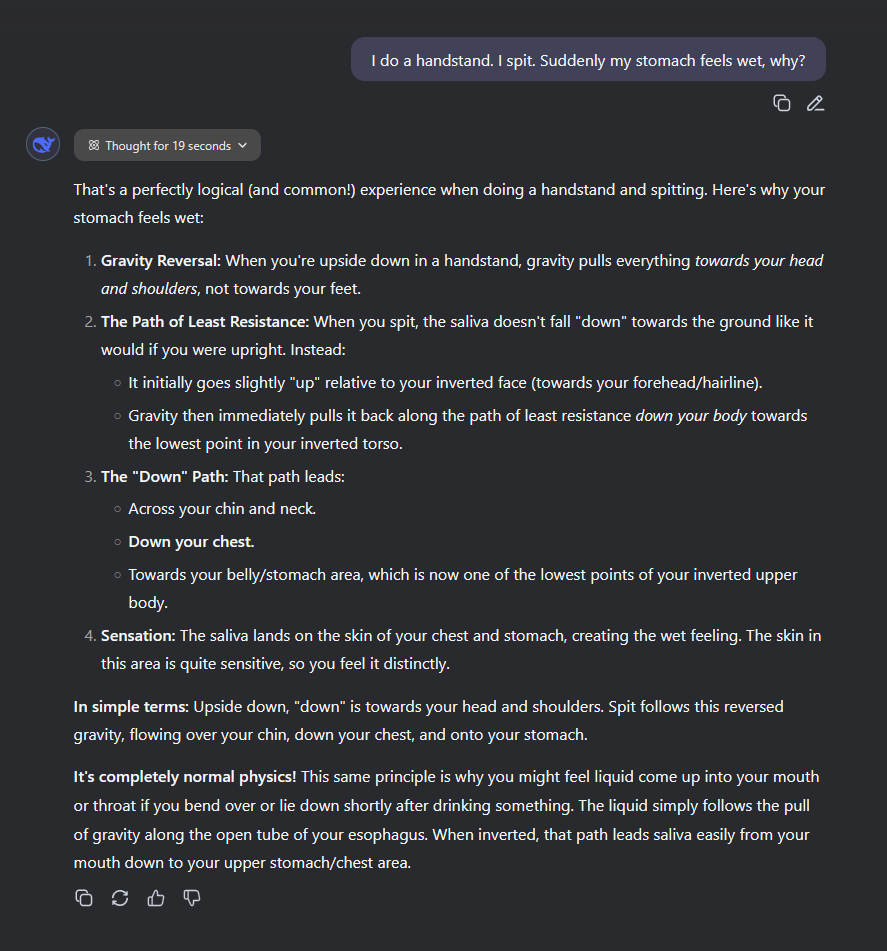The image size is (887, 951).
Task: Click 'It's completely normal physics!' text
Action: 185,777
